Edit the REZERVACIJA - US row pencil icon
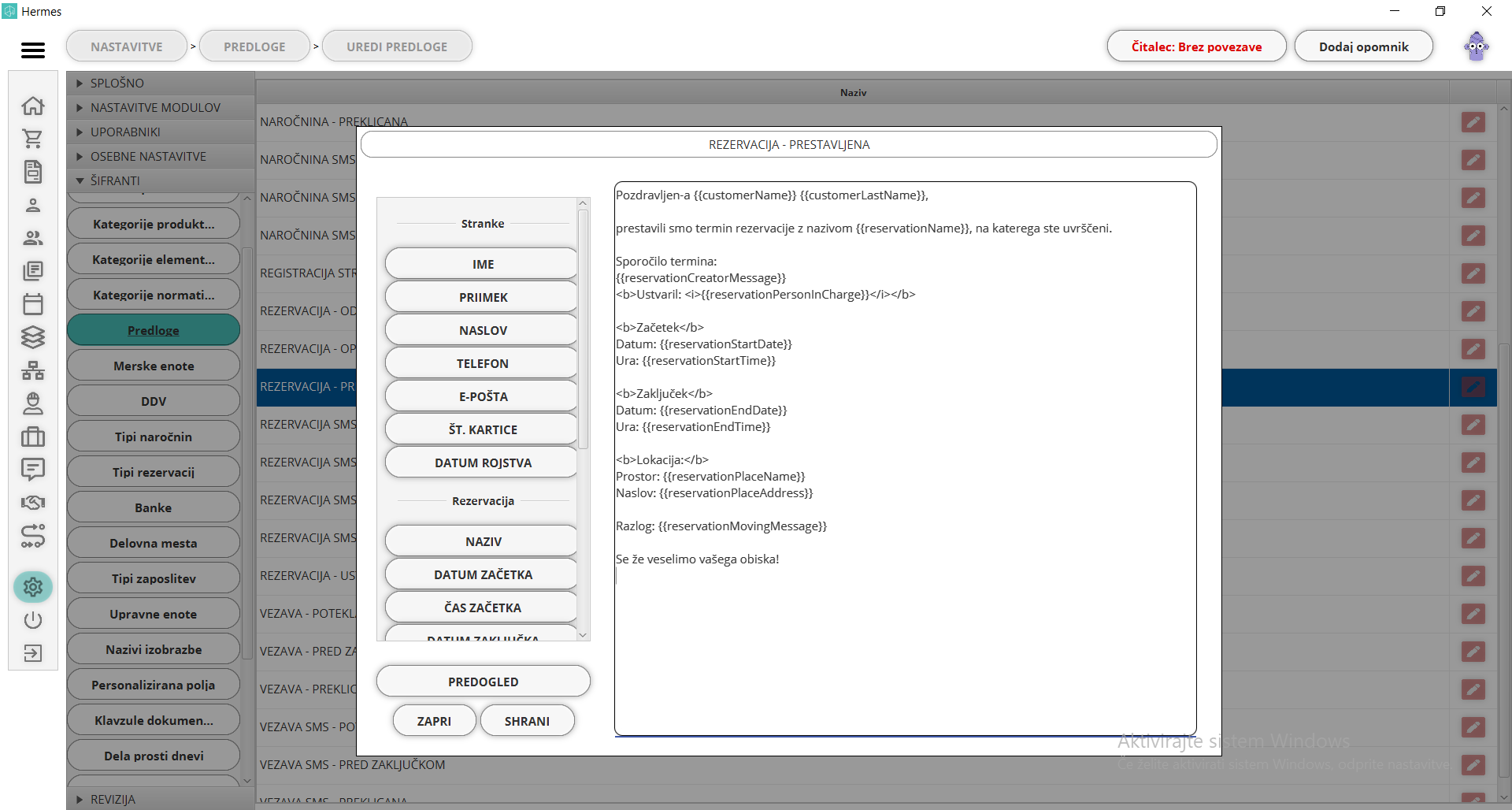 pyautogui.click(x=1473, y=576)
